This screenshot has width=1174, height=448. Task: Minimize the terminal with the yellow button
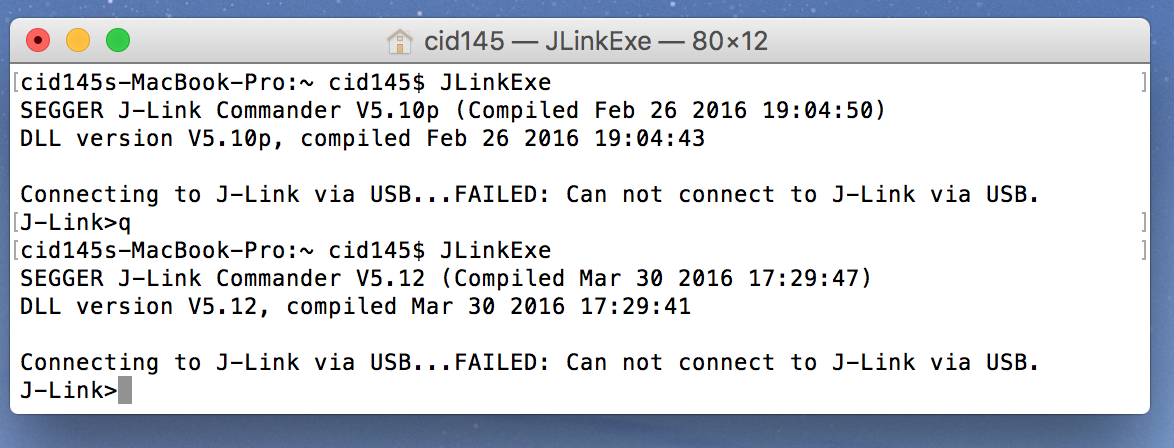click(x=78, y=40)
